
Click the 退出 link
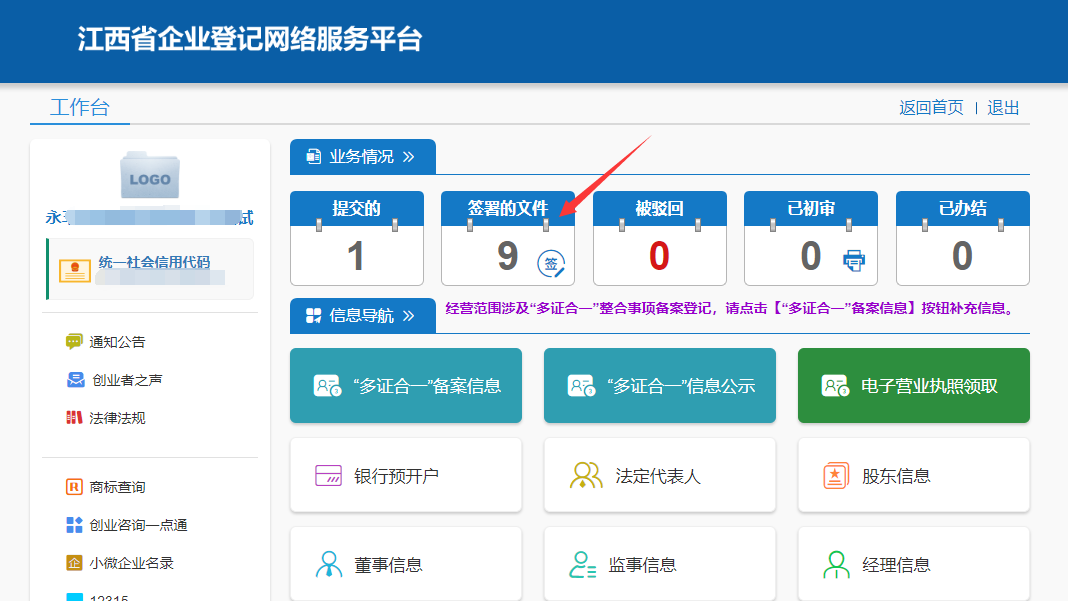[1003, 108]
